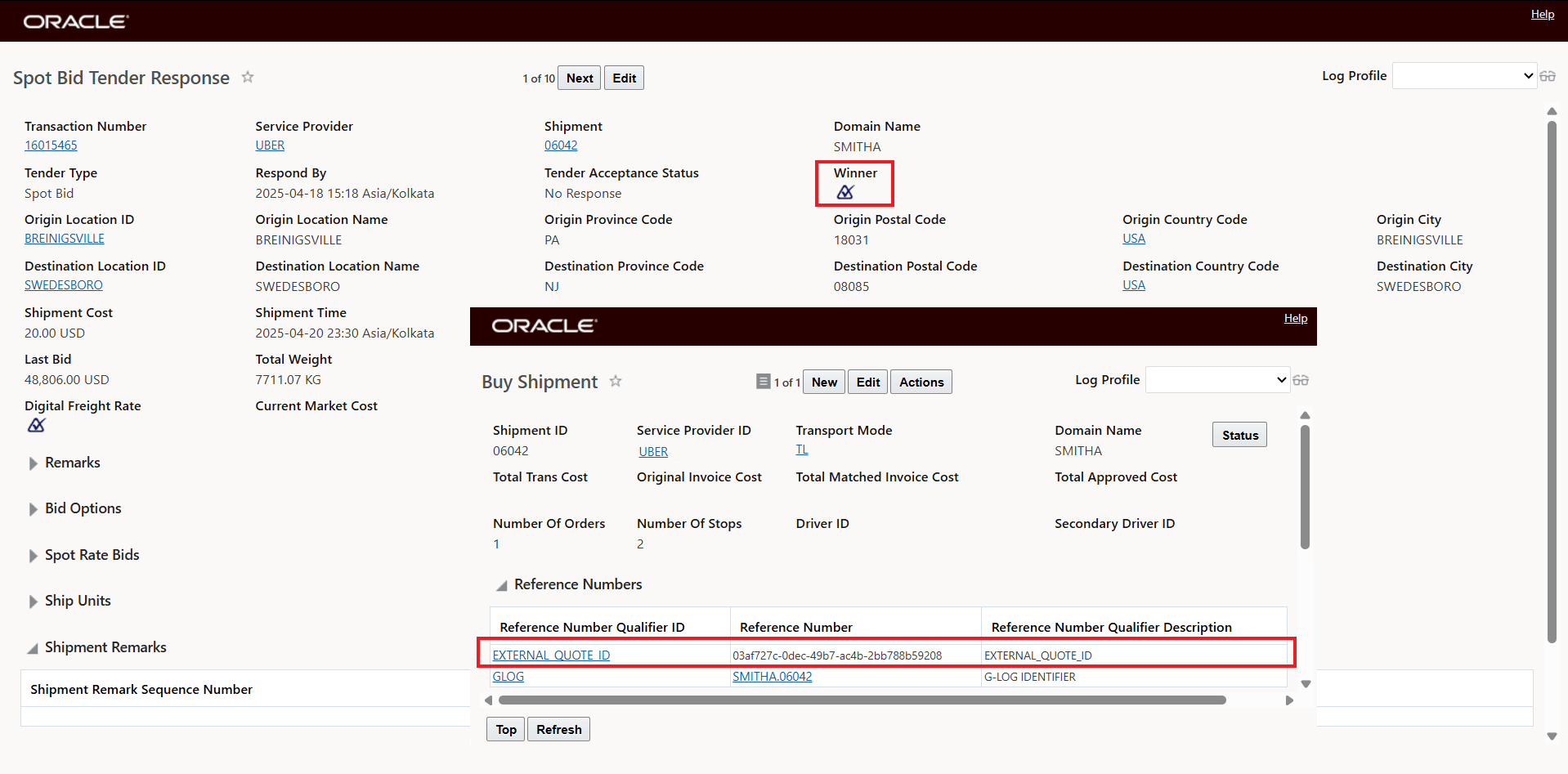Click Total Weight value 7711.07 KG

[289, 379]
